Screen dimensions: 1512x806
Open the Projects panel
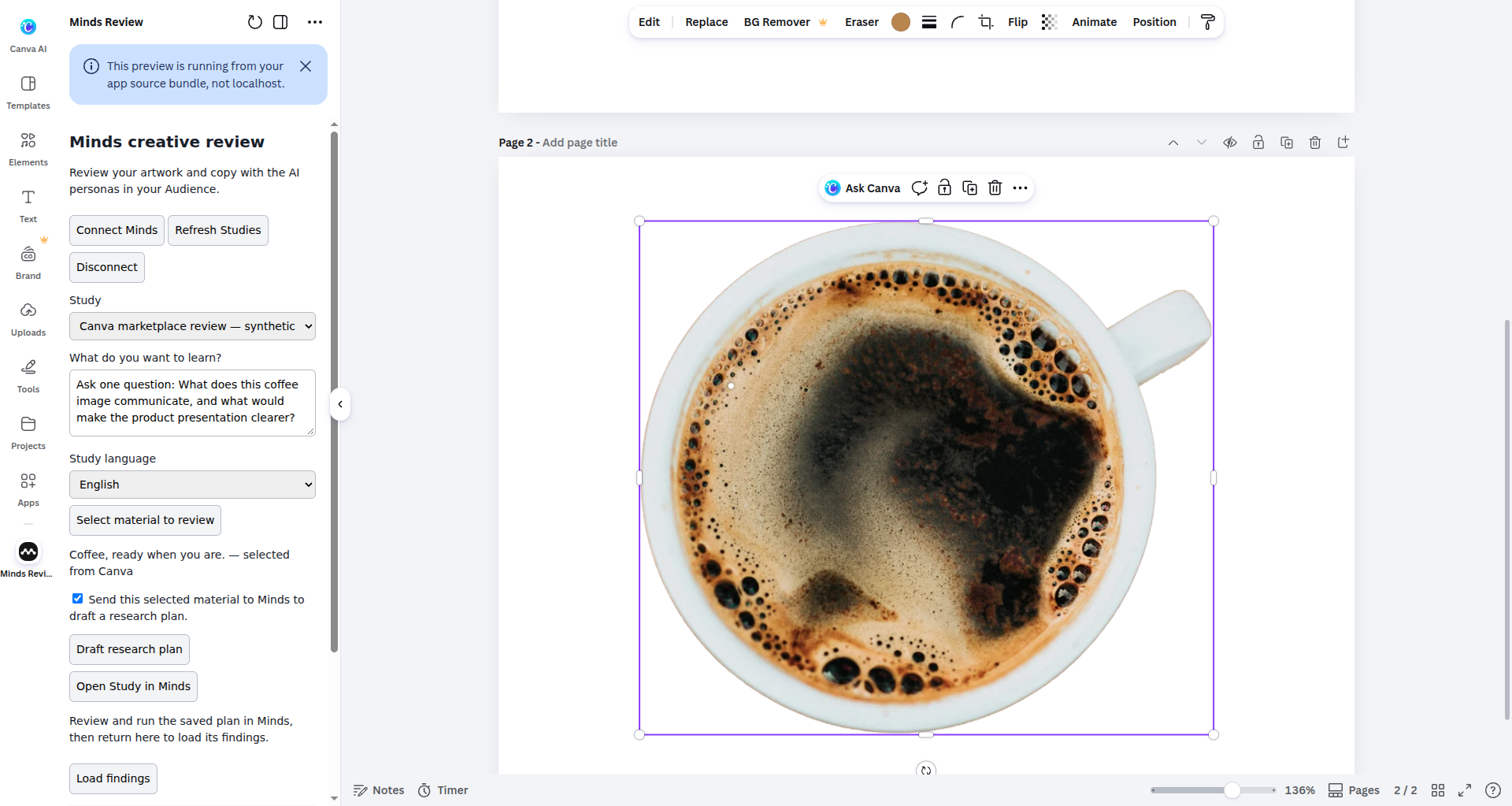click(x=28, y=433)
